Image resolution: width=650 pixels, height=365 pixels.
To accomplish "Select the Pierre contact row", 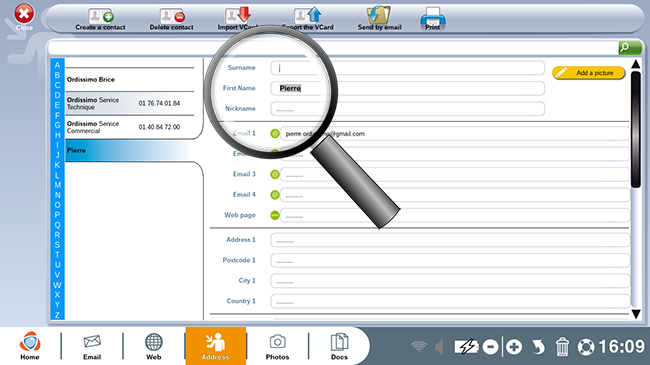I will pyautogui.click(x=130, y=151).
